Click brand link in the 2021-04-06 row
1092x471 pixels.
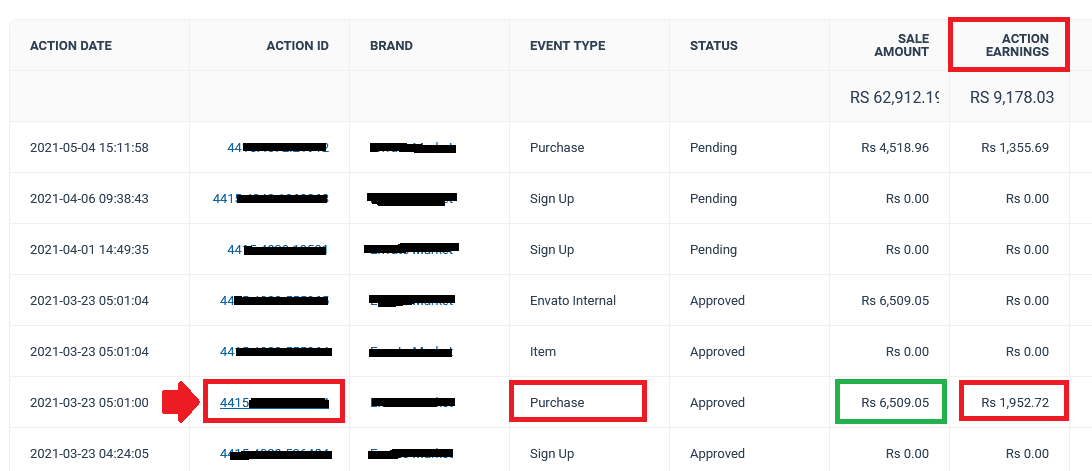click(412, 199)
